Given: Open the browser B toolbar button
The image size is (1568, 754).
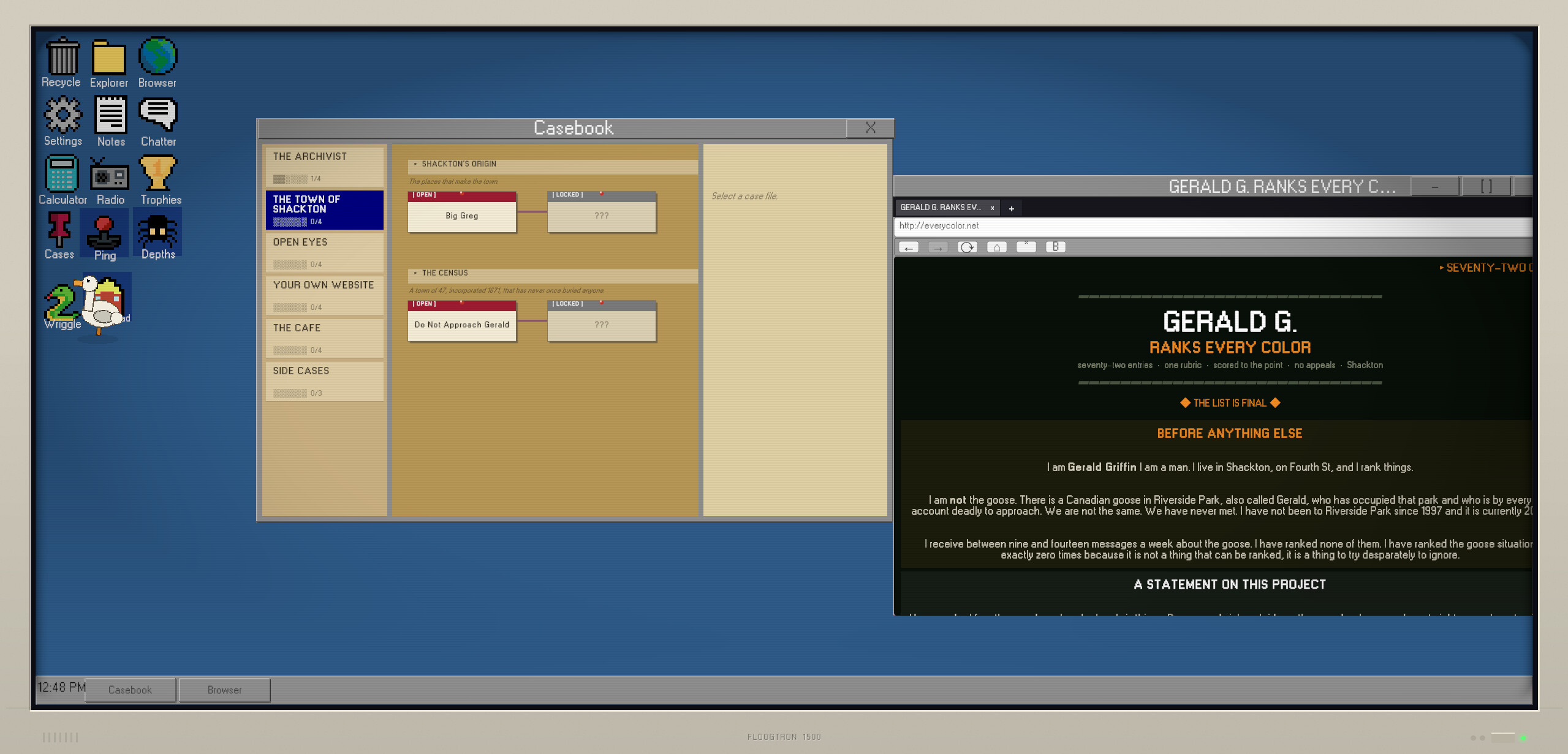Looking at the screenshot, I should tap(1056, 246).
